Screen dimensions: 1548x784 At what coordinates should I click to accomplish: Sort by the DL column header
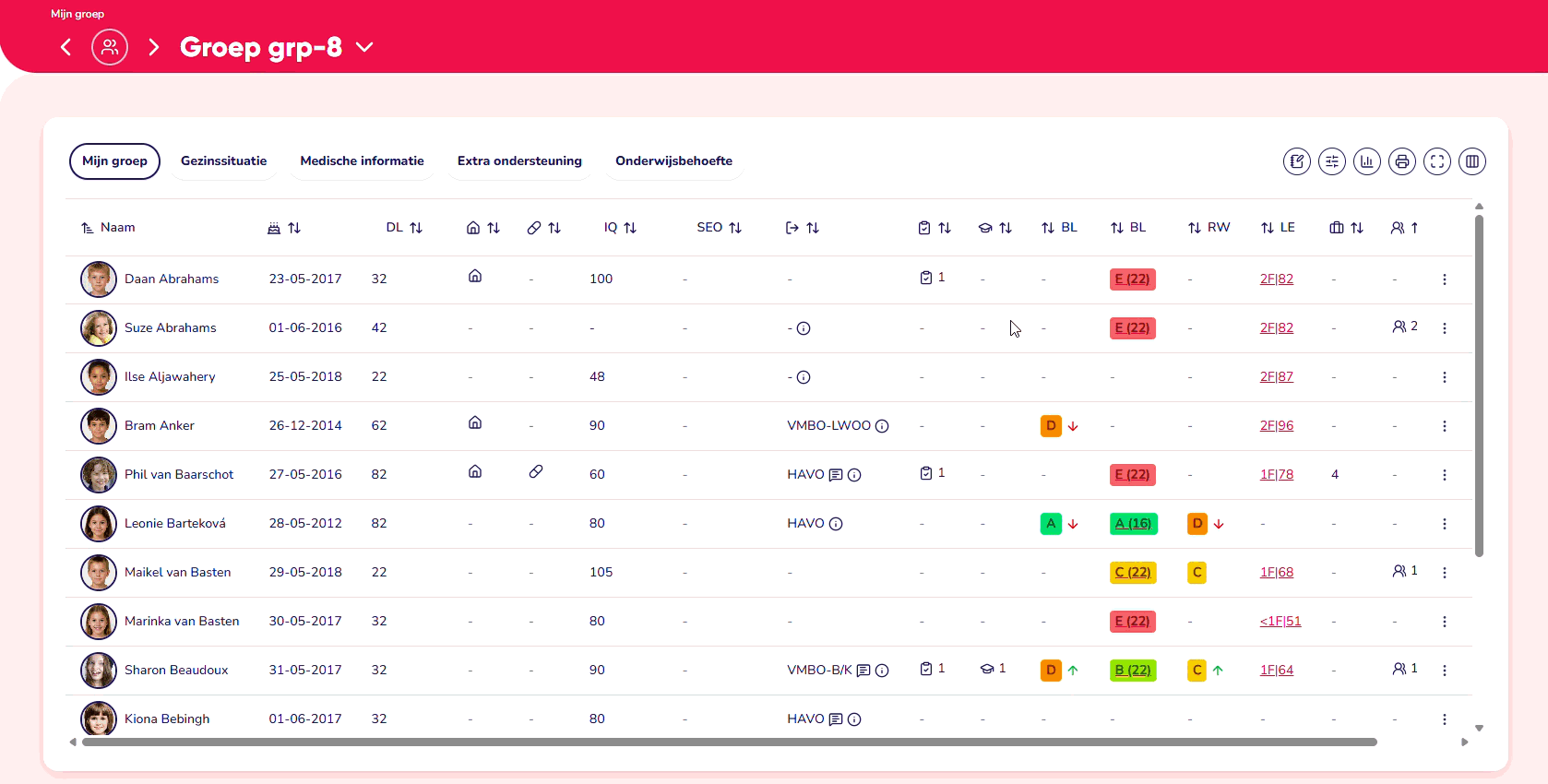point(404,228)
